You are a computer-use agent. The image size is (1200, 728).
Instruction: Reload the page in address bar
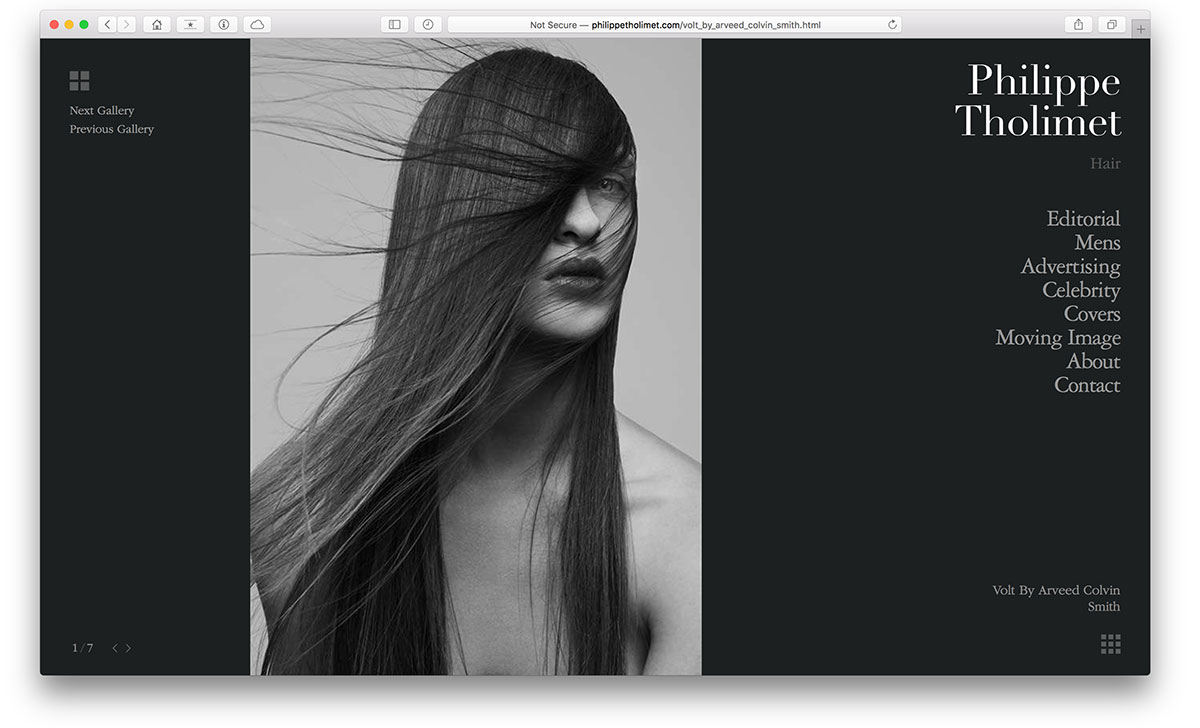892,24
